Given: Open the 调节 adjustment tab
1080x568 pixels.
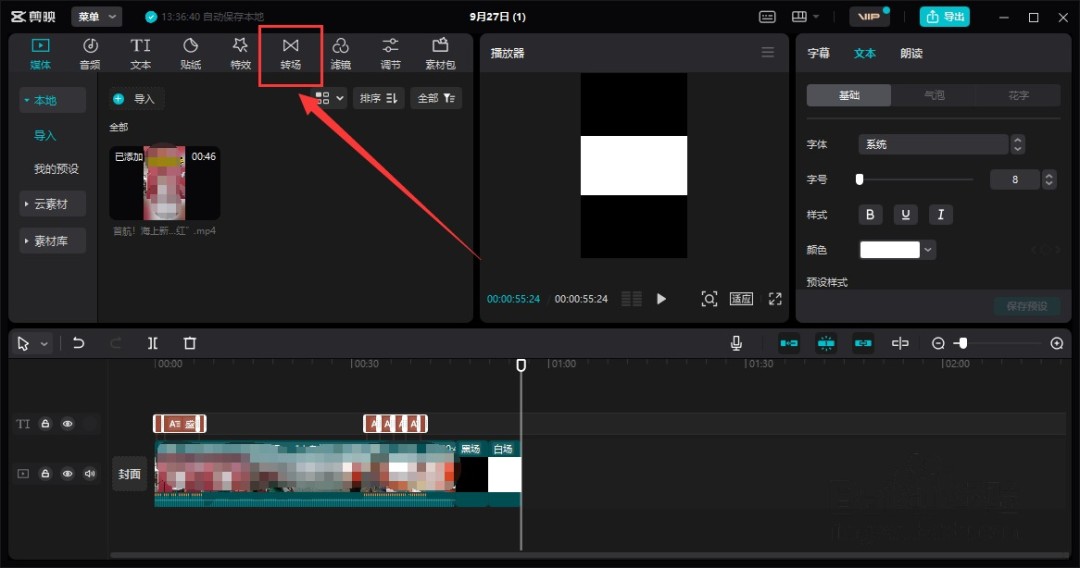Looking at the screenshot, I should [391, 54].
